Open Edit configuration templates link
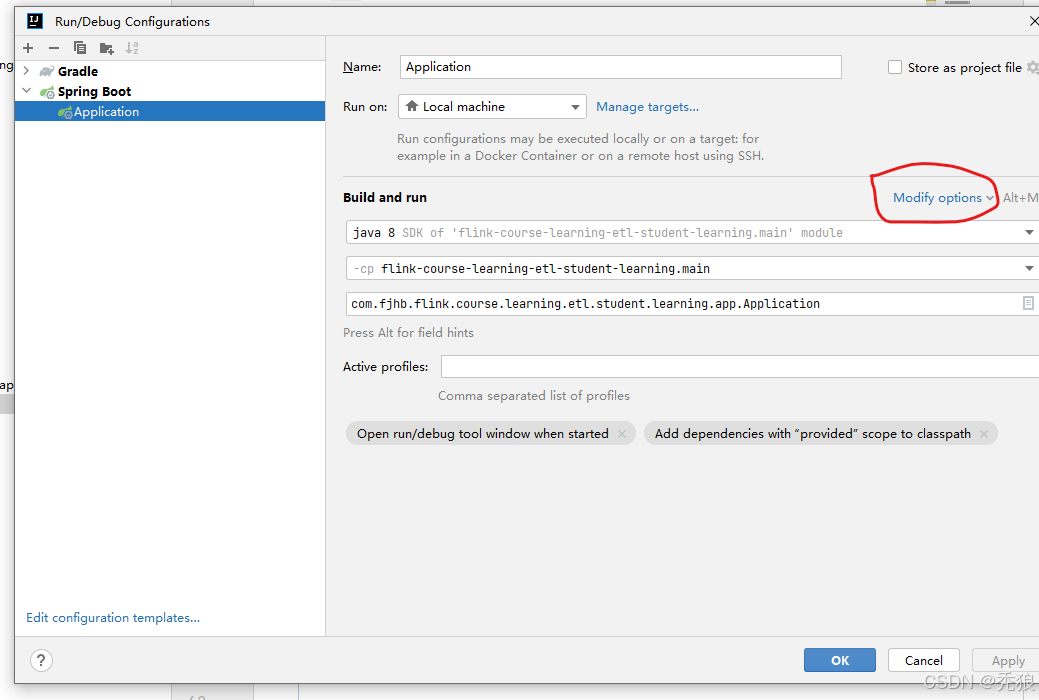This screenshot has width=1039, height=700. click(x=113, y=618)
